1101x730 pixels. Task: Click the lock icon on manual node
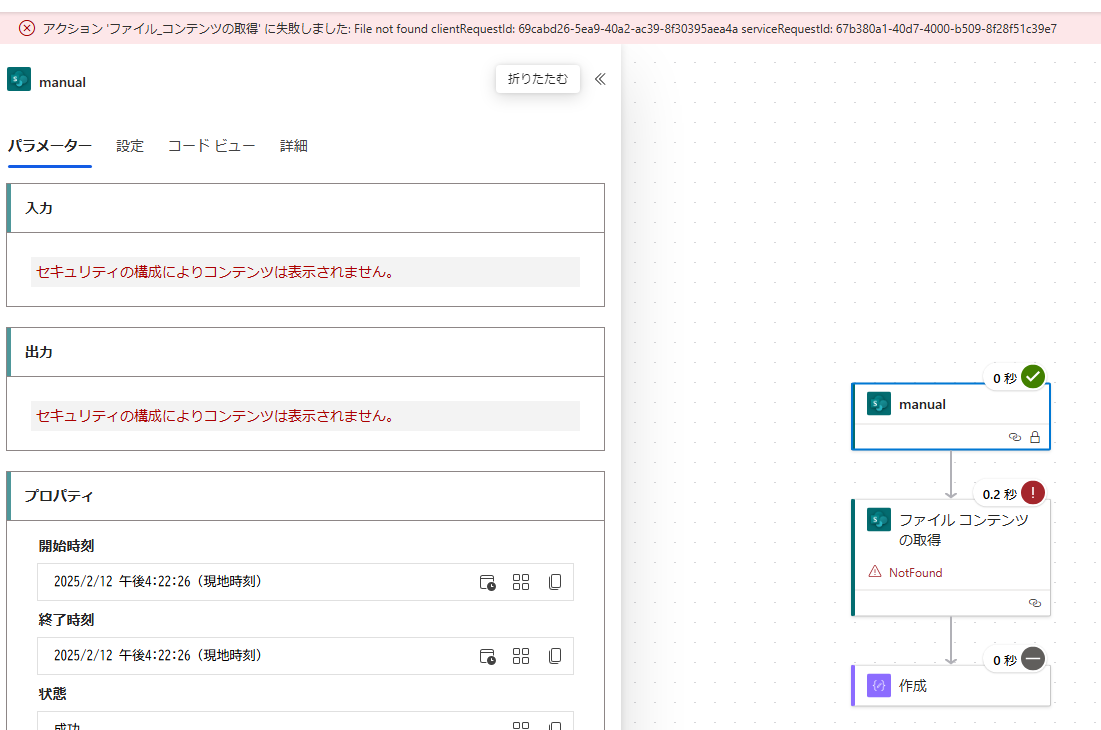coord(1035,437)
